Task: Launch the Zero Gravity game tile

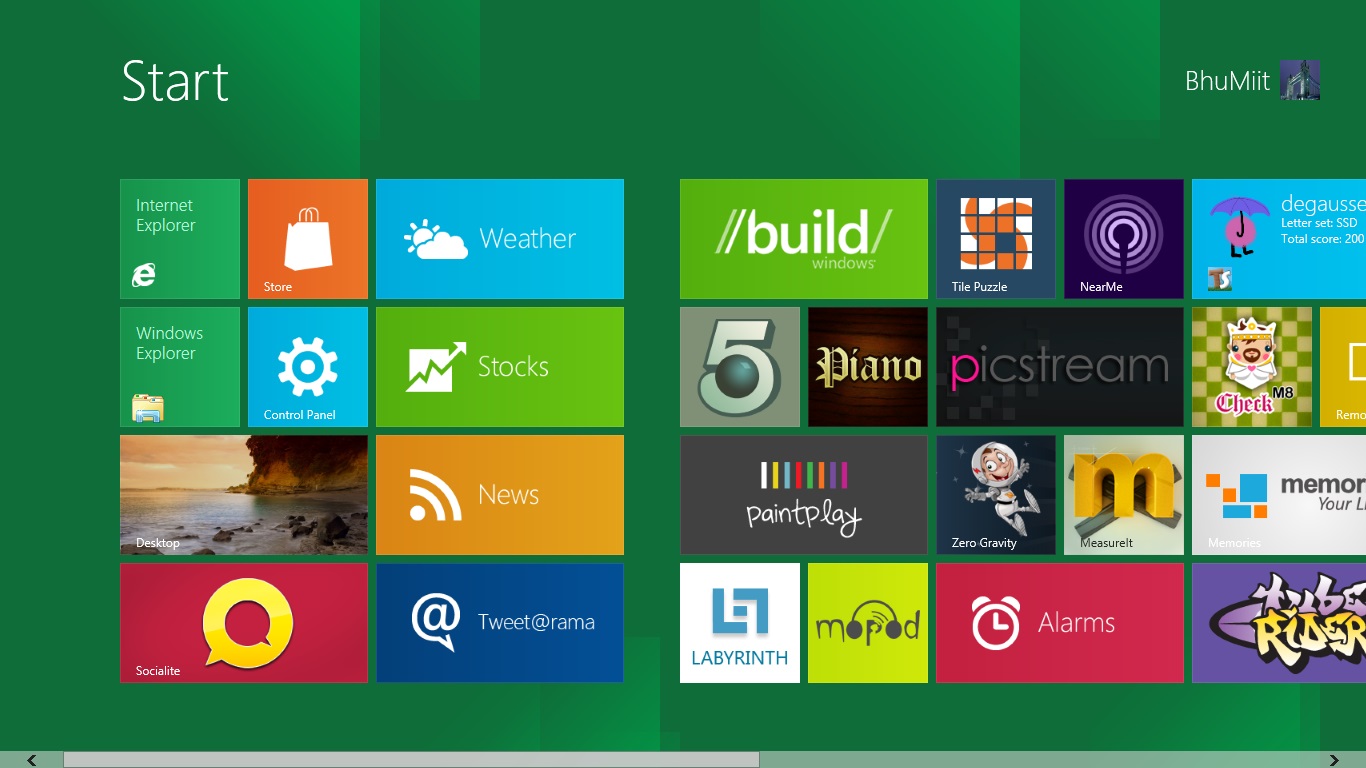Action: point(996,495)
